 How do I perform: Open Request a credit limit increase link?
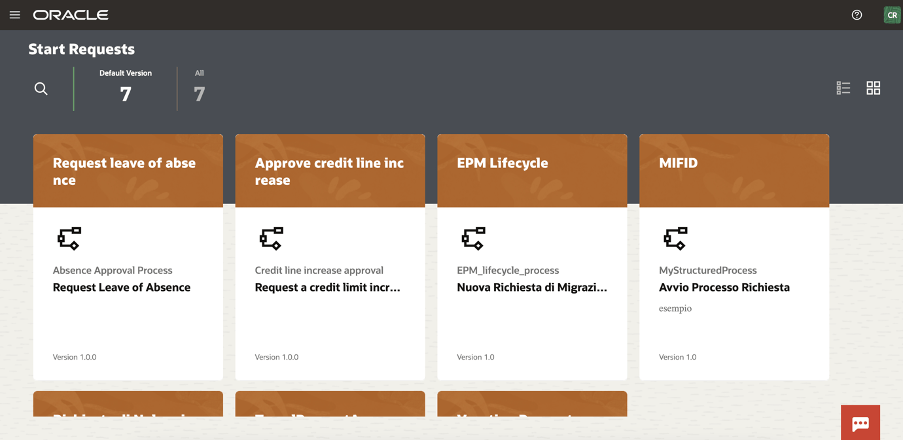(327, 288)
